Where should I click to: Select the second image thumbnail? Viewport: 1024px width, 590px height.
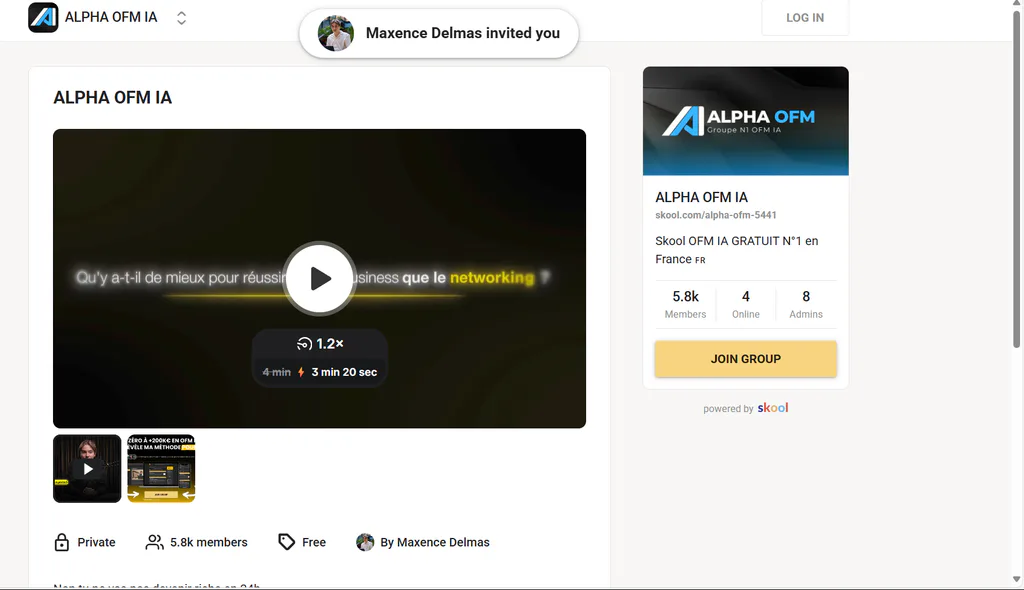[x=161, y=468]
